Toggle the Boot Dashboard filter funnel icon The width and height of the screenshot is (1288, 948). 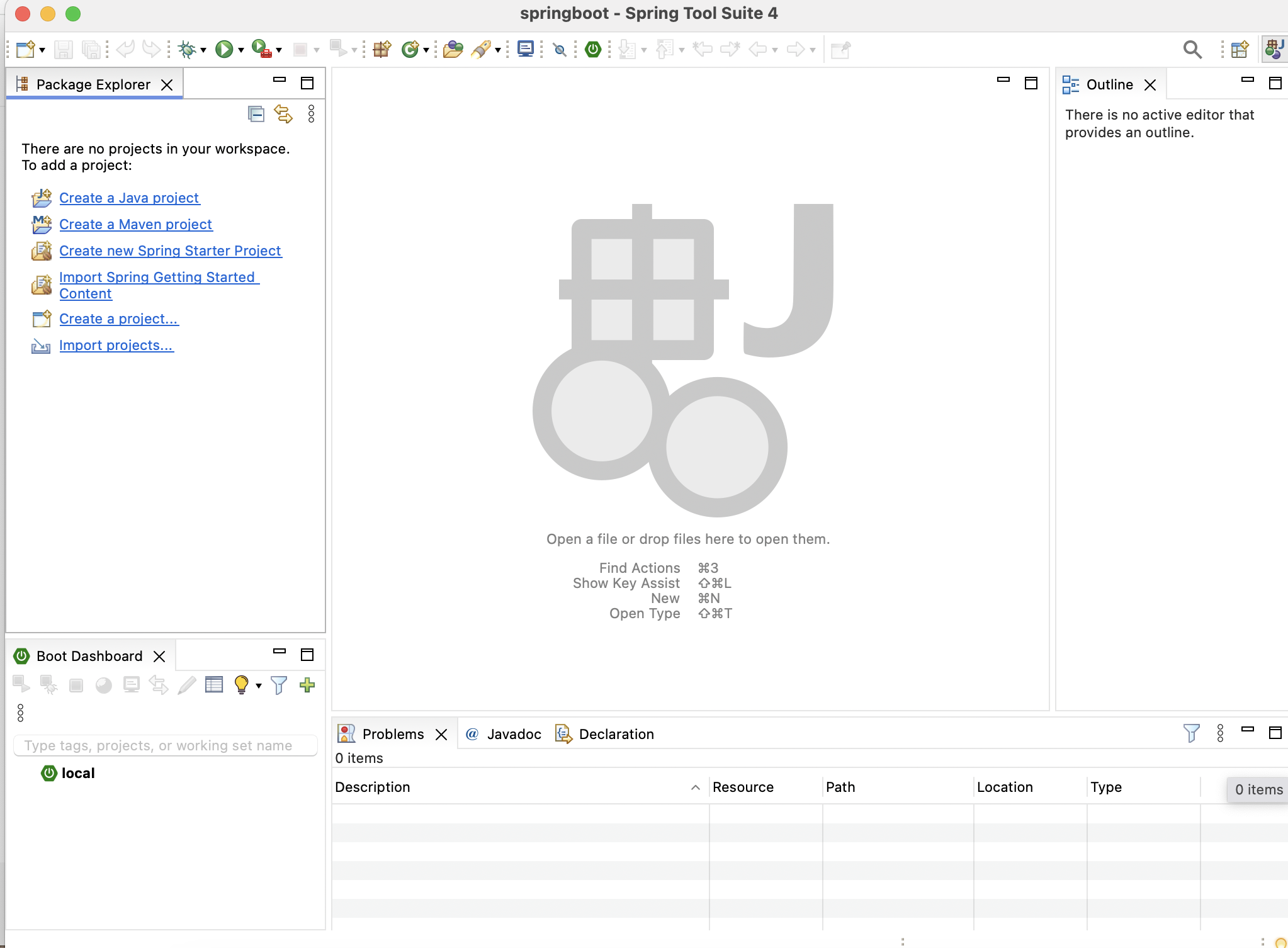click(279, 685)
